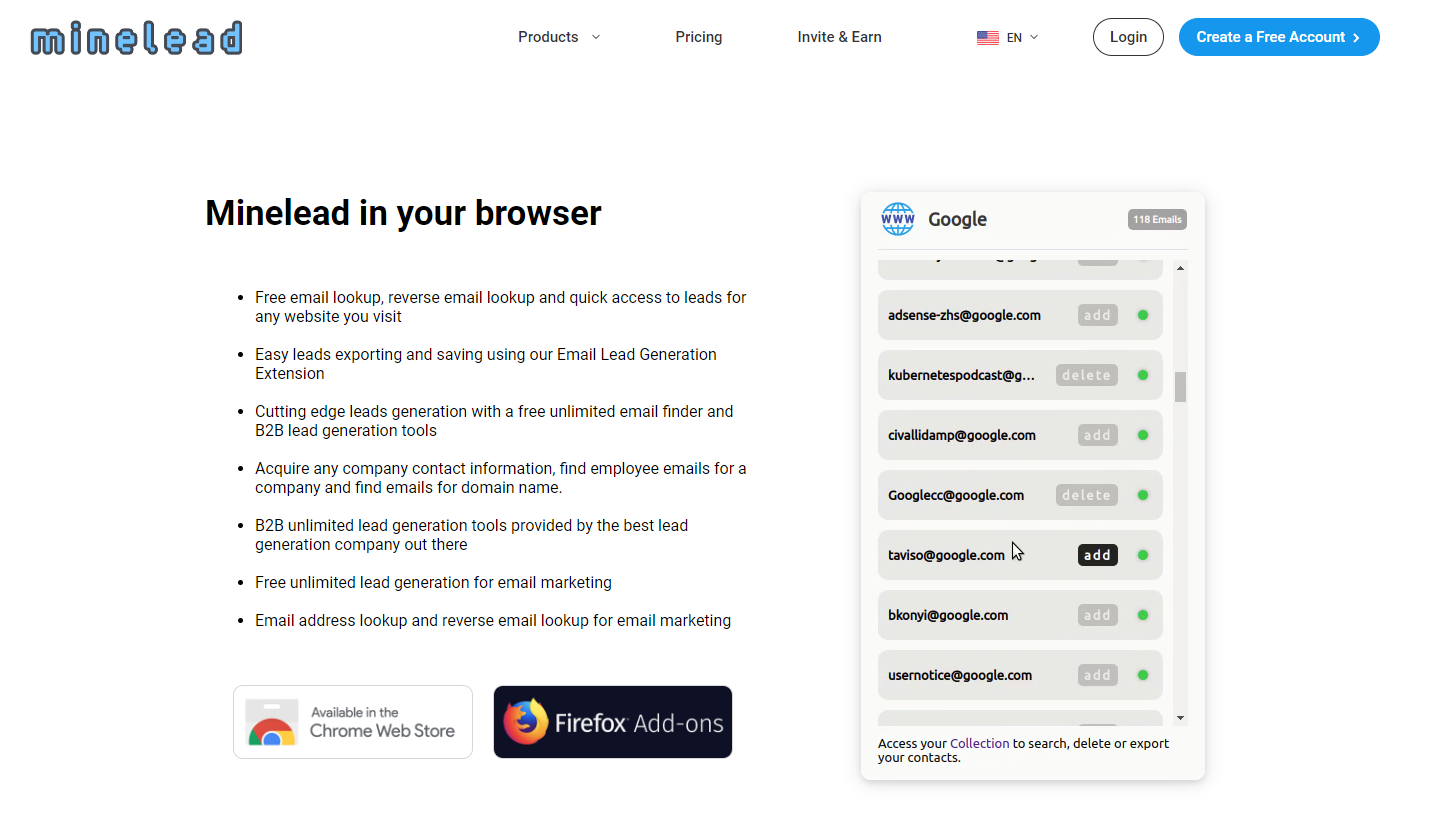This screenshot has height=829, width=1433.
Task: Click green status dot for kubernetespodcast email
Action: point(1143,375)
